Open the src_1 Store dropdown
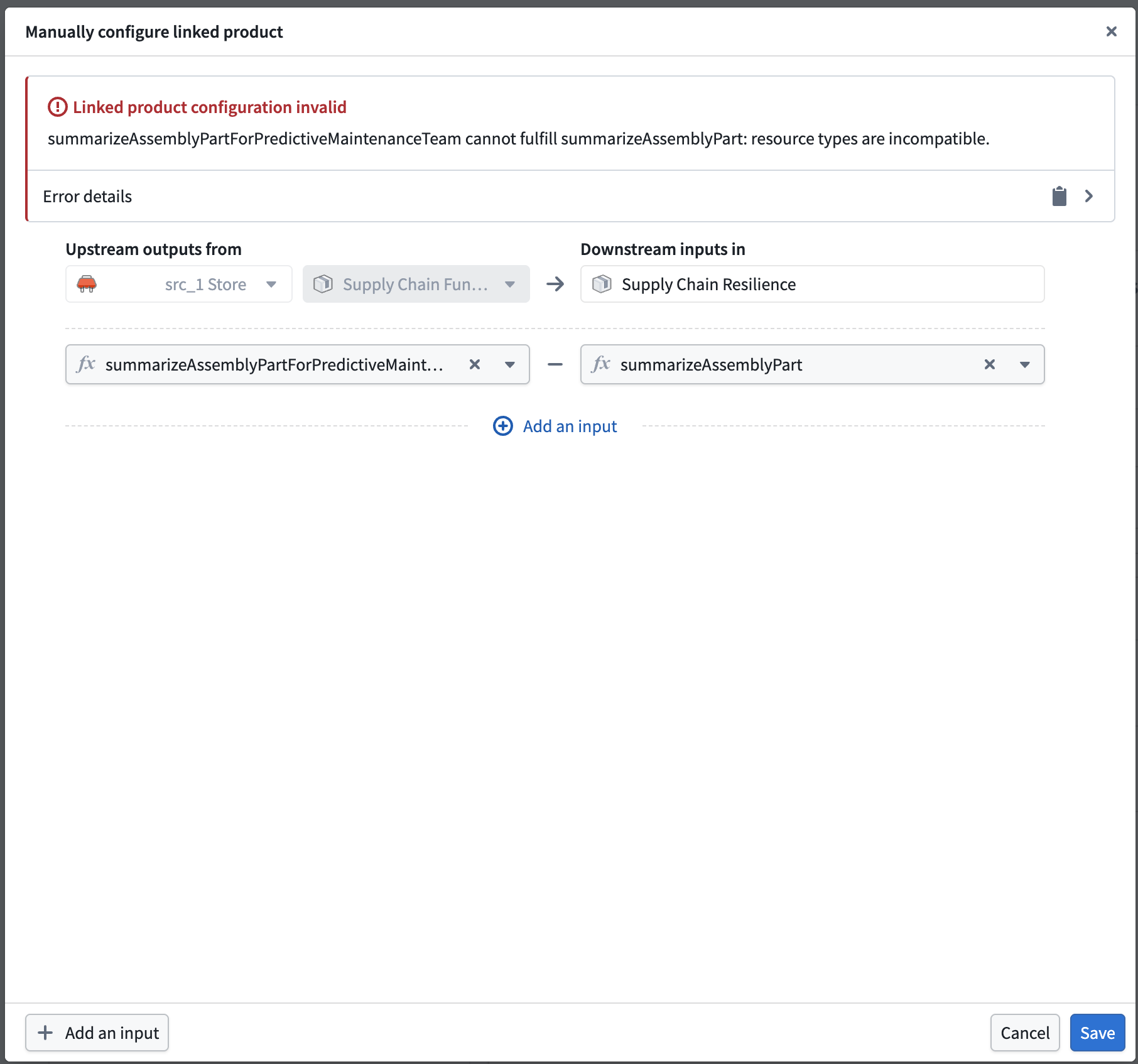This screenshot has height=1064, width=1138. [x=179, y=284]
